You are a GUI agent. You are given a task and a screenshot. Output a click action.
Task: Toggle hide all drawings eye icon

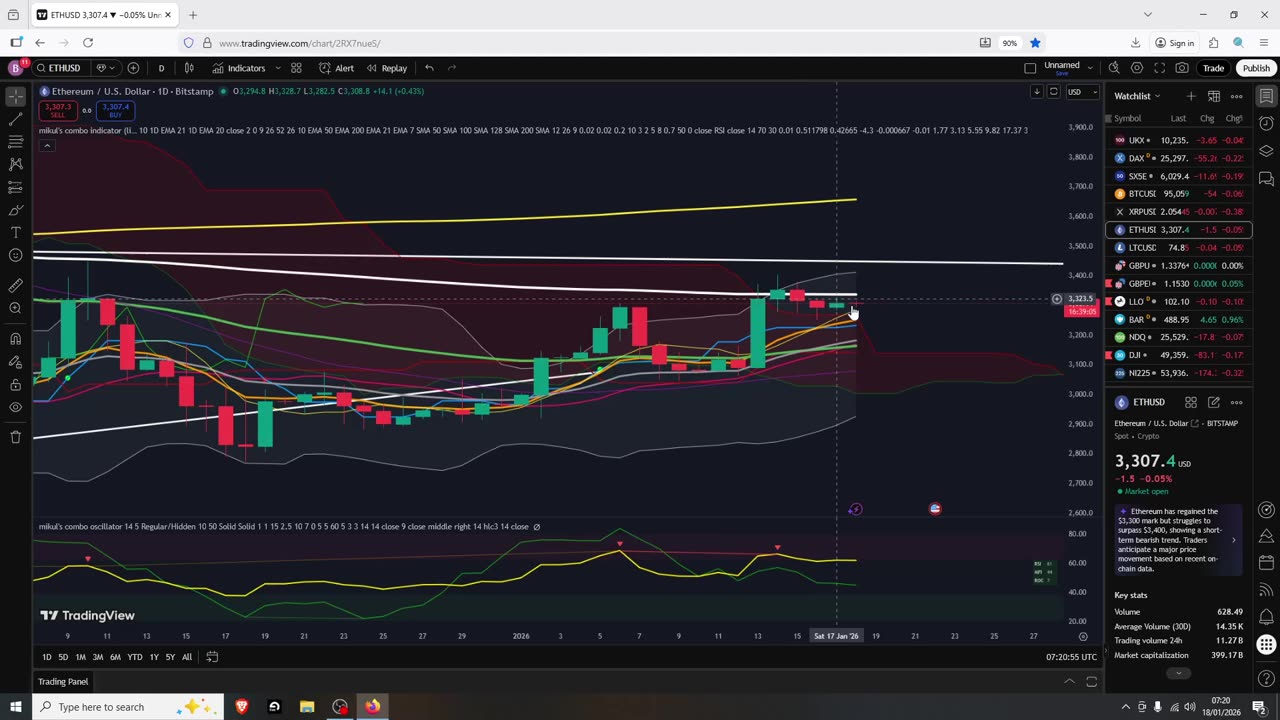(x=15, y=407)
